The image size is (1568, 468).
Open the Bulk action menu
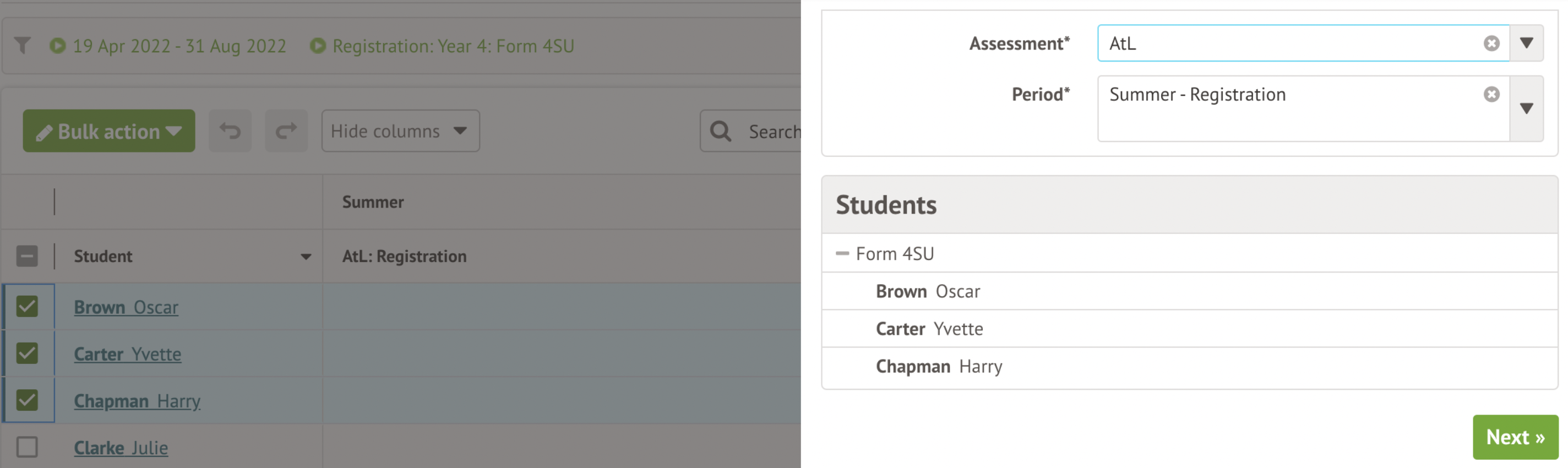click(x=109, y=131)
